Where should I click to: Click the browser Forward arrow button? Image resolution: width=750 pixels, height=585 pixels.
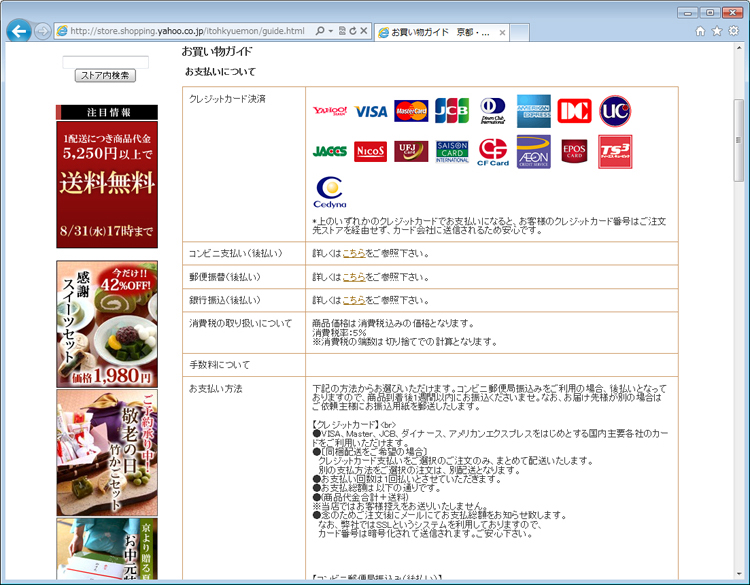(43, 32)
